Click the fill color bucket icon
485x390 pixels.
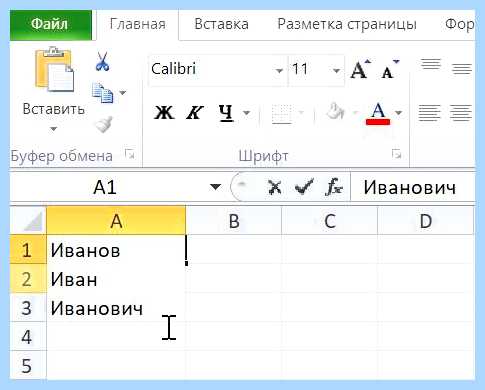(x=335, y=112)
